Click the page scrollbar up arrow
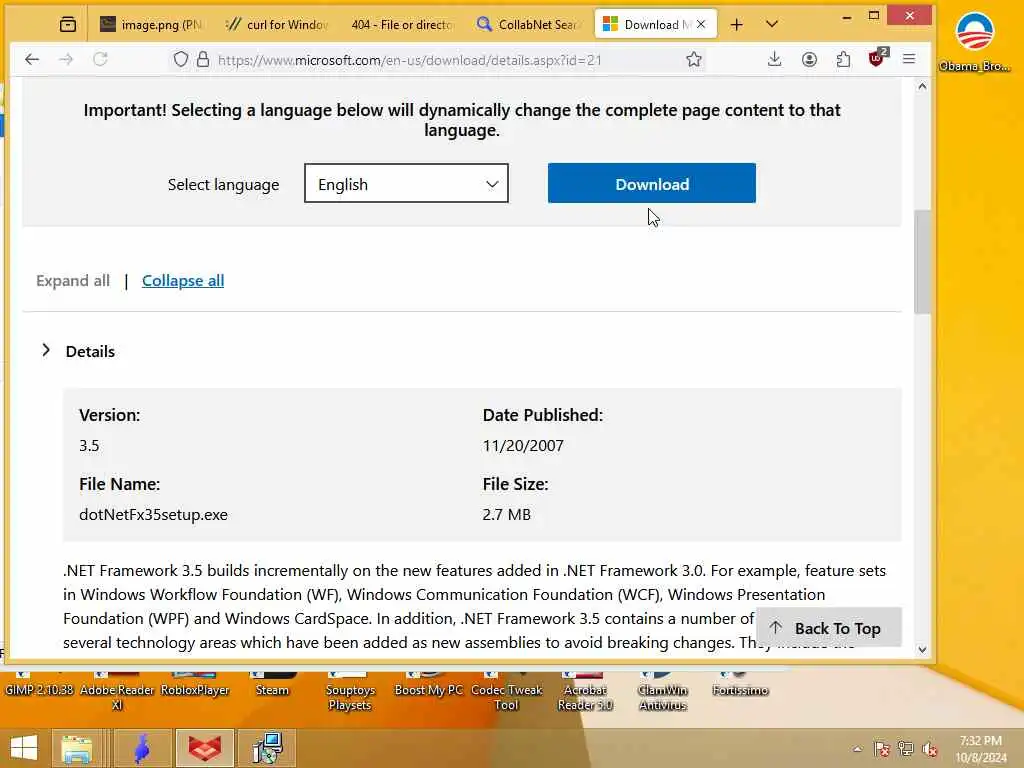Image resolution: width=1024 pixels, height=768 pixels. coord(922,86)
